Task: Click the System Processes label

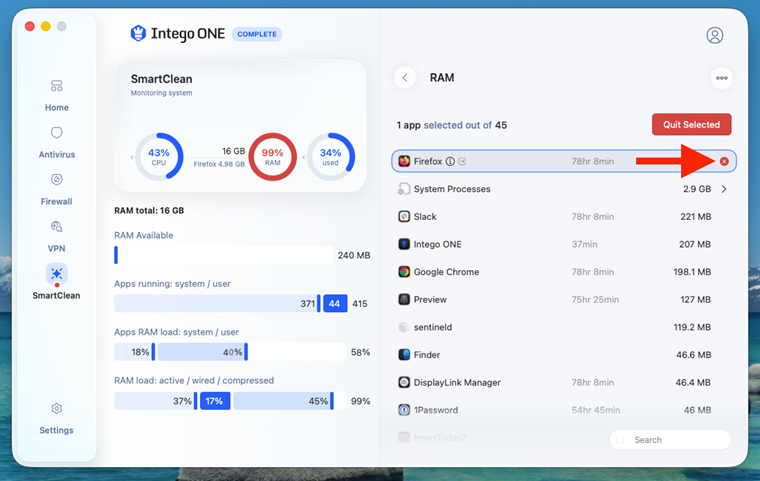Action: 452,189
